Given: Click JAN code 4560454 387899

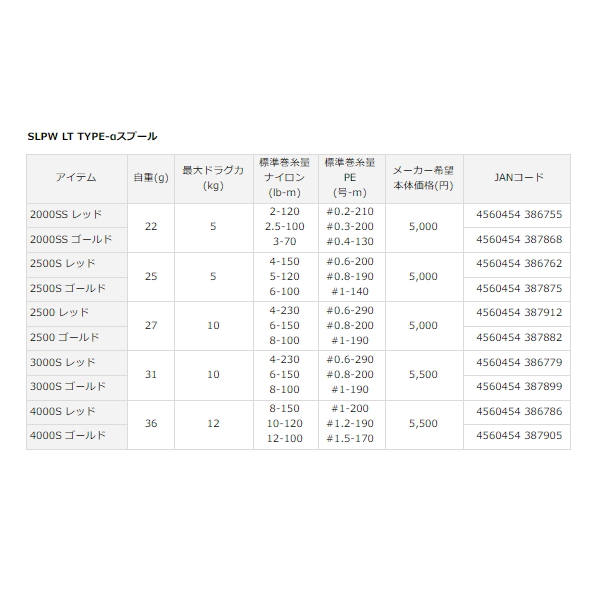Looking at the screenshot, I should click(x=519, y=386).
